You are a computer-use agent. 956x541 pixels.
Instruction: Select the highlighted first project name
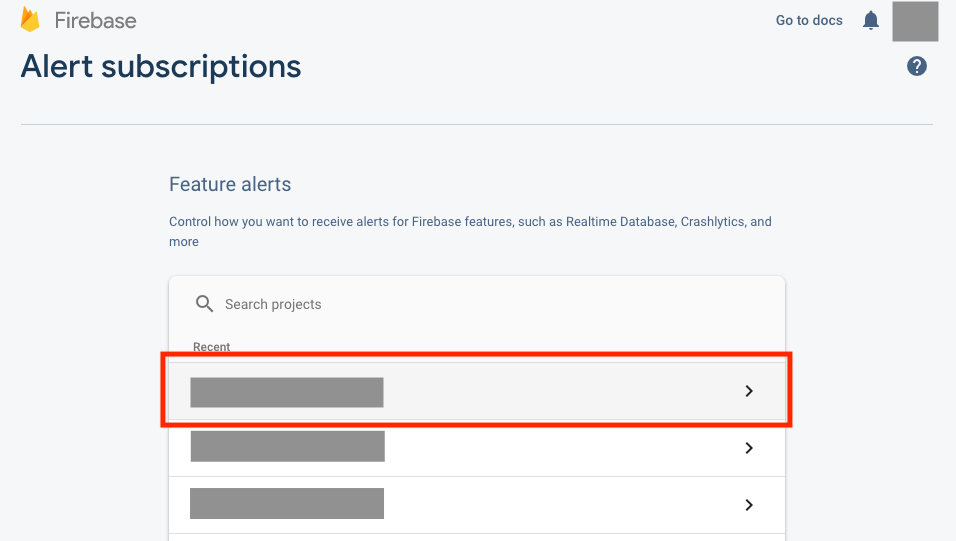(287, 392)
